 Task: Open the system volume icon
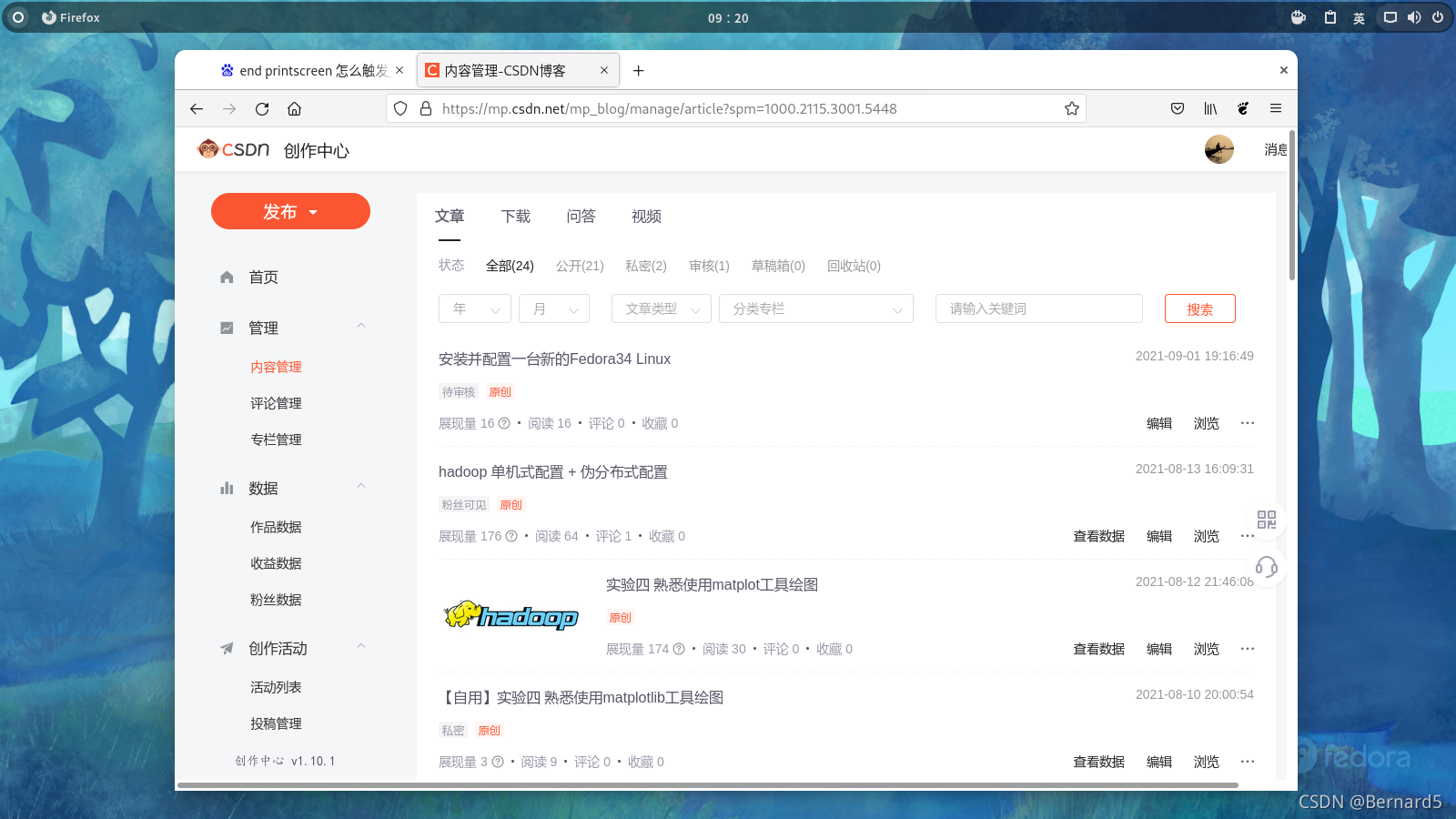(1414, 17)
